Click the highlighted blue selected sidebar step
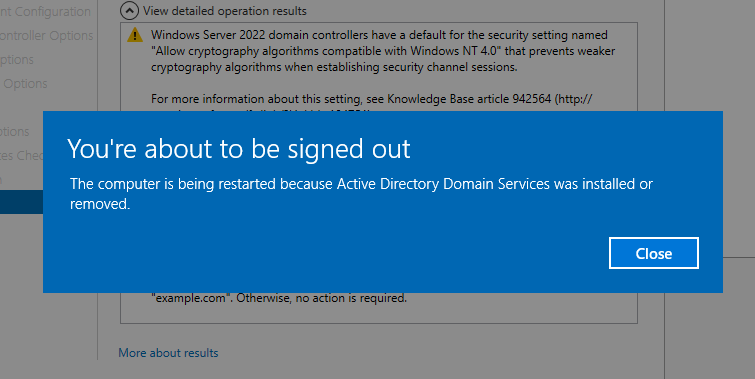The height and width of the screenshot is (379, 755). (x=22, y=202)
